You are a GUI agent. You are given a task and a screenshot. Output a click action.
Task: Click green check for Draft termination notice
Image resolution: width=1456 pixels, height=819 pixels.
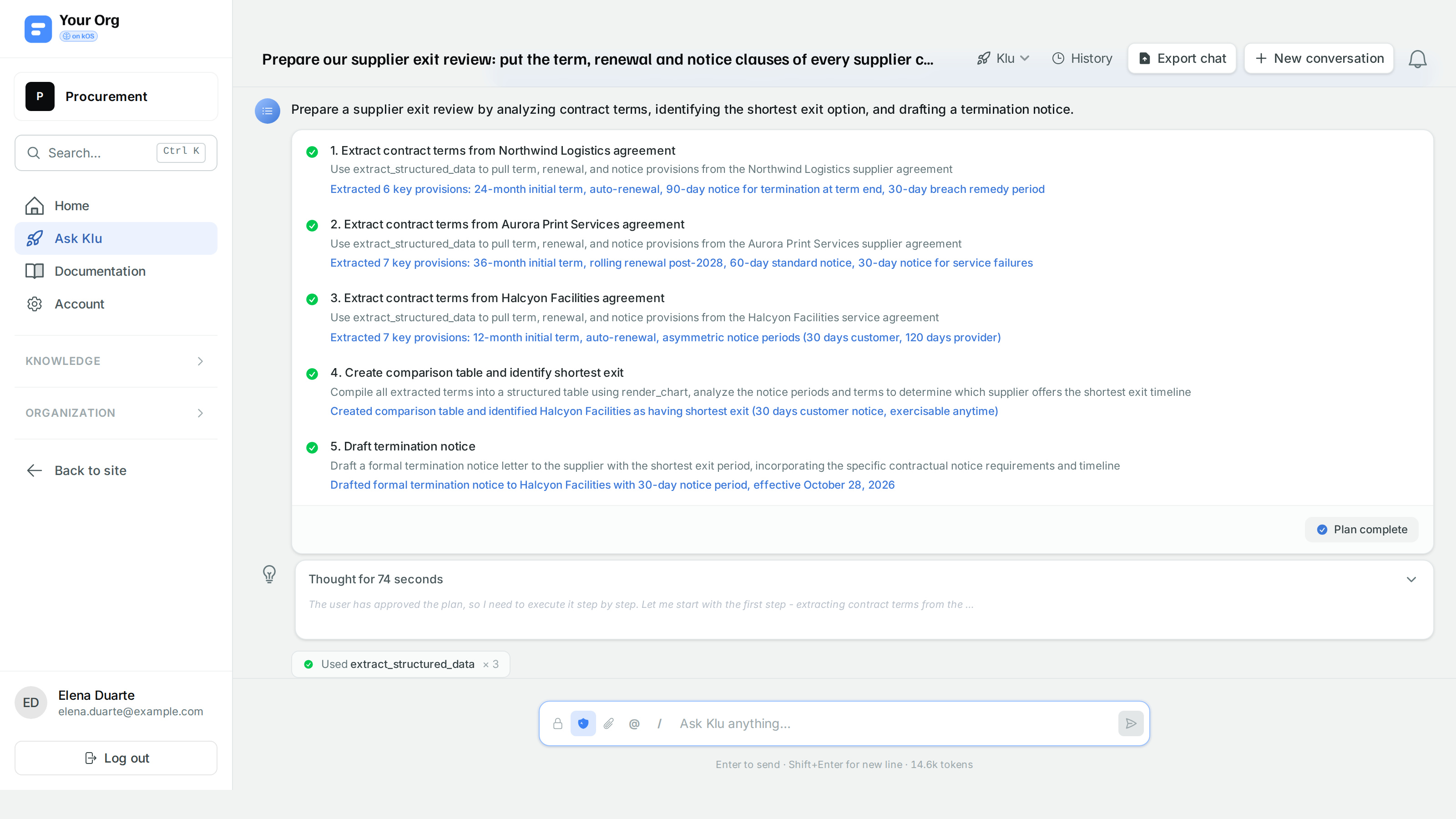tap(312, 448)
